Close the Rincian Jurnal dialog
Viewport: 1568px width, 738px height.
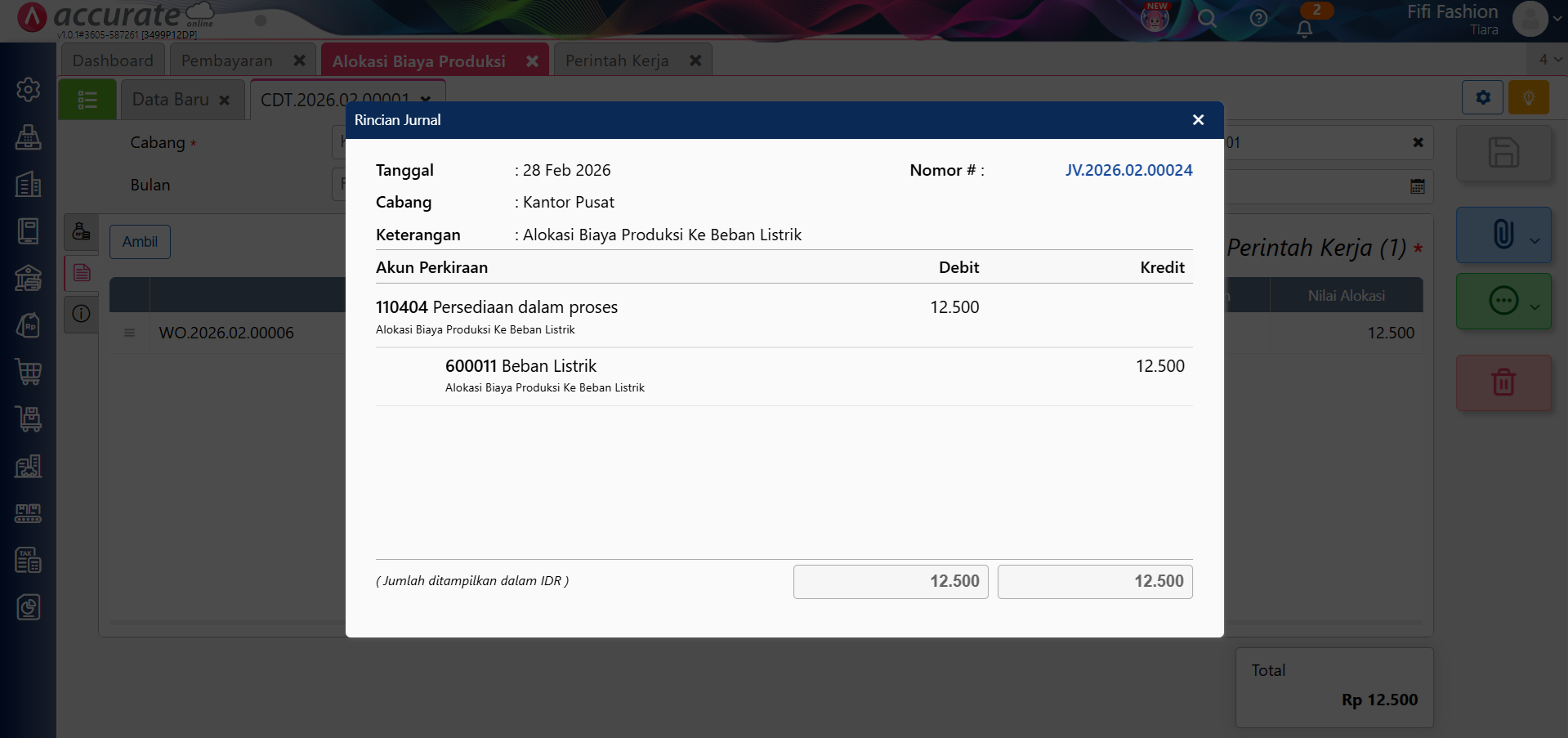[1198, 120]
